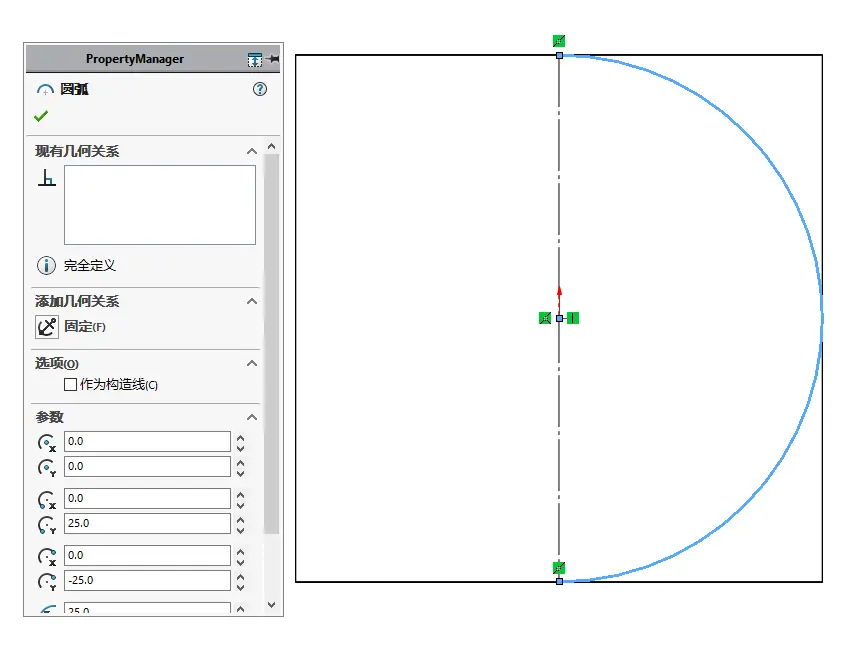
Task: Decrease the center Y value with down arrow
Action: pyautogui.click(x=240, y=472)
